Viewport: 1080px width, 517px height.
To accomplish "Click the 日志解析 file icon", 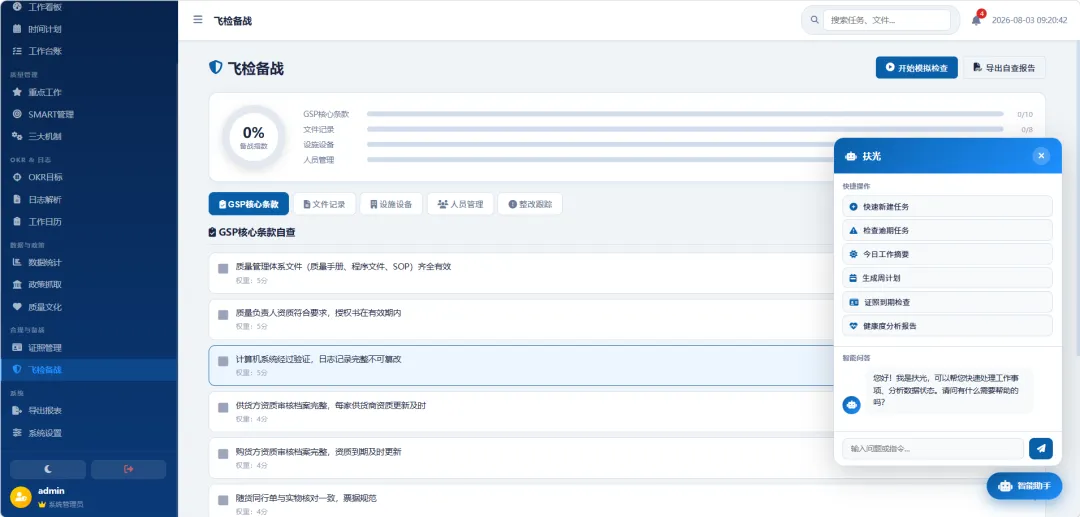I will [17, 200].
